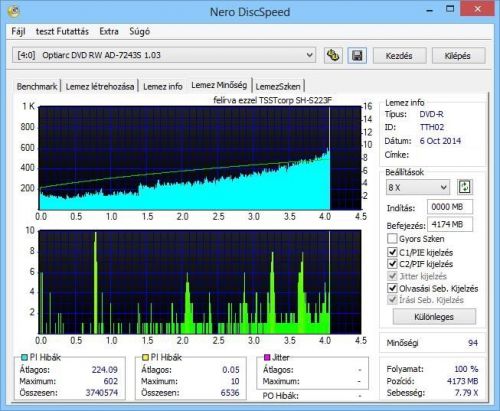Click the PI errors total 3740574
Image resolution: width=500 pixels, height=411 pixels.
pos(102,393)
